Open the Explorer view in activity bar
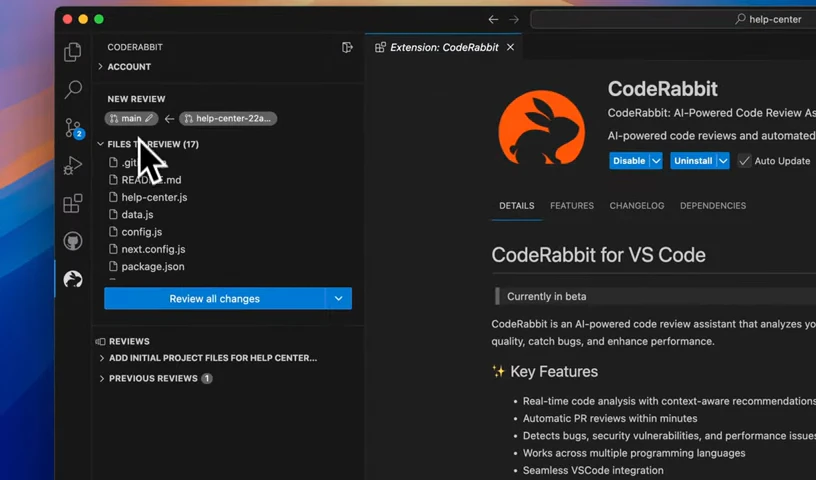Viewport: 816px width, 480px height. (73, 52)
